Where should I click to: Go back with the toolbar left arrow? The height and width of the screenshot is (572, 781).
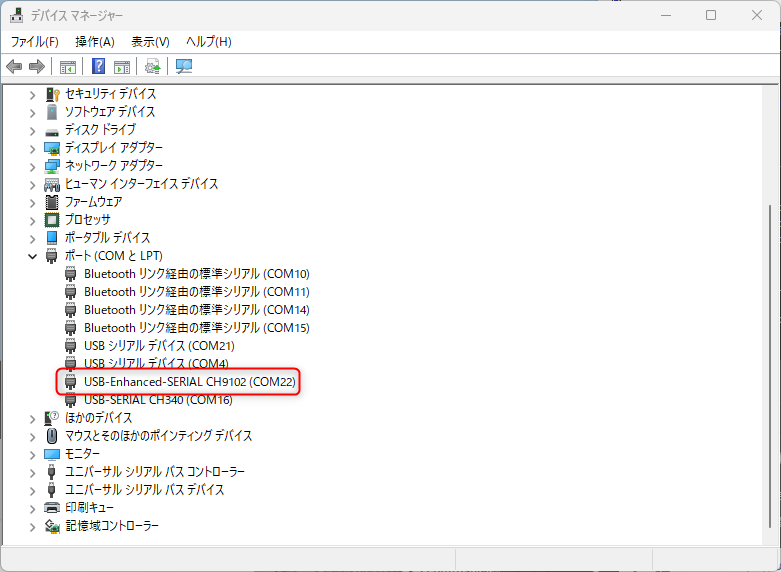[14, 66]
